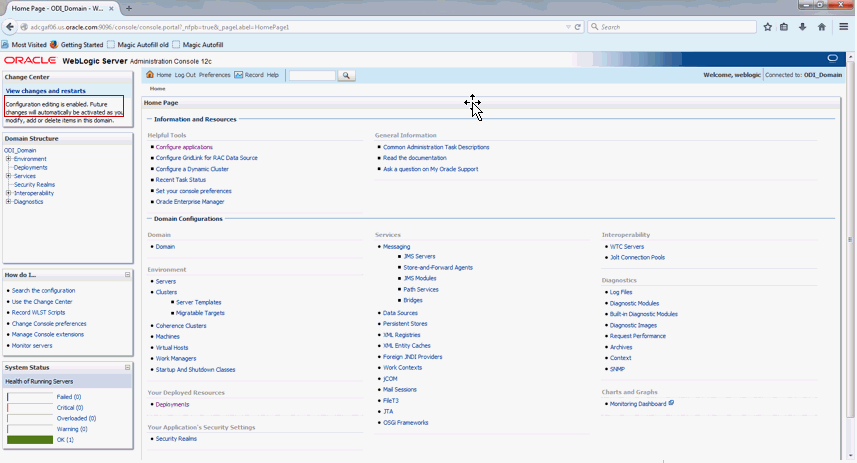Open Security Realms link in home page

pyautogui.click(x=176, y=439)
